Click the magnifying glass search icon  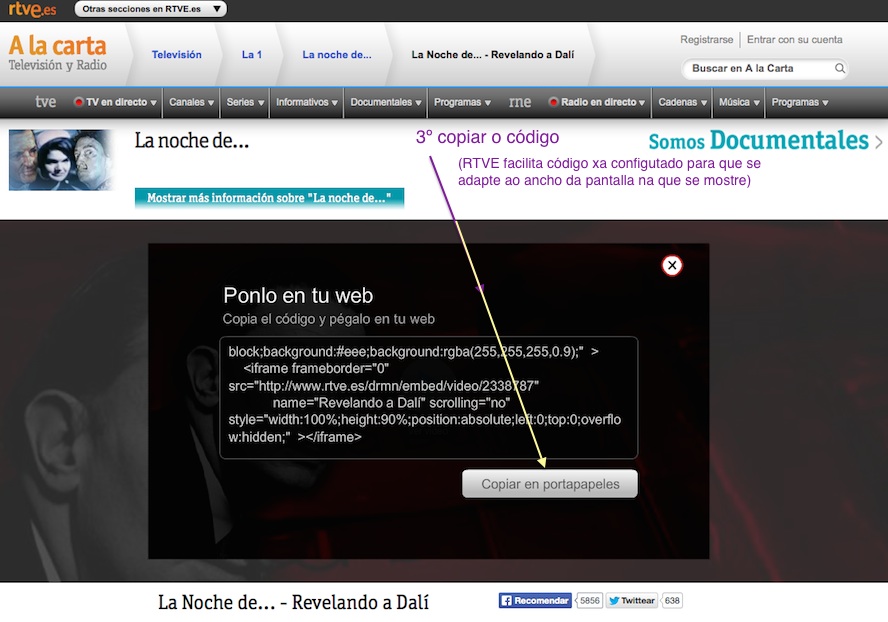point(841,69)
